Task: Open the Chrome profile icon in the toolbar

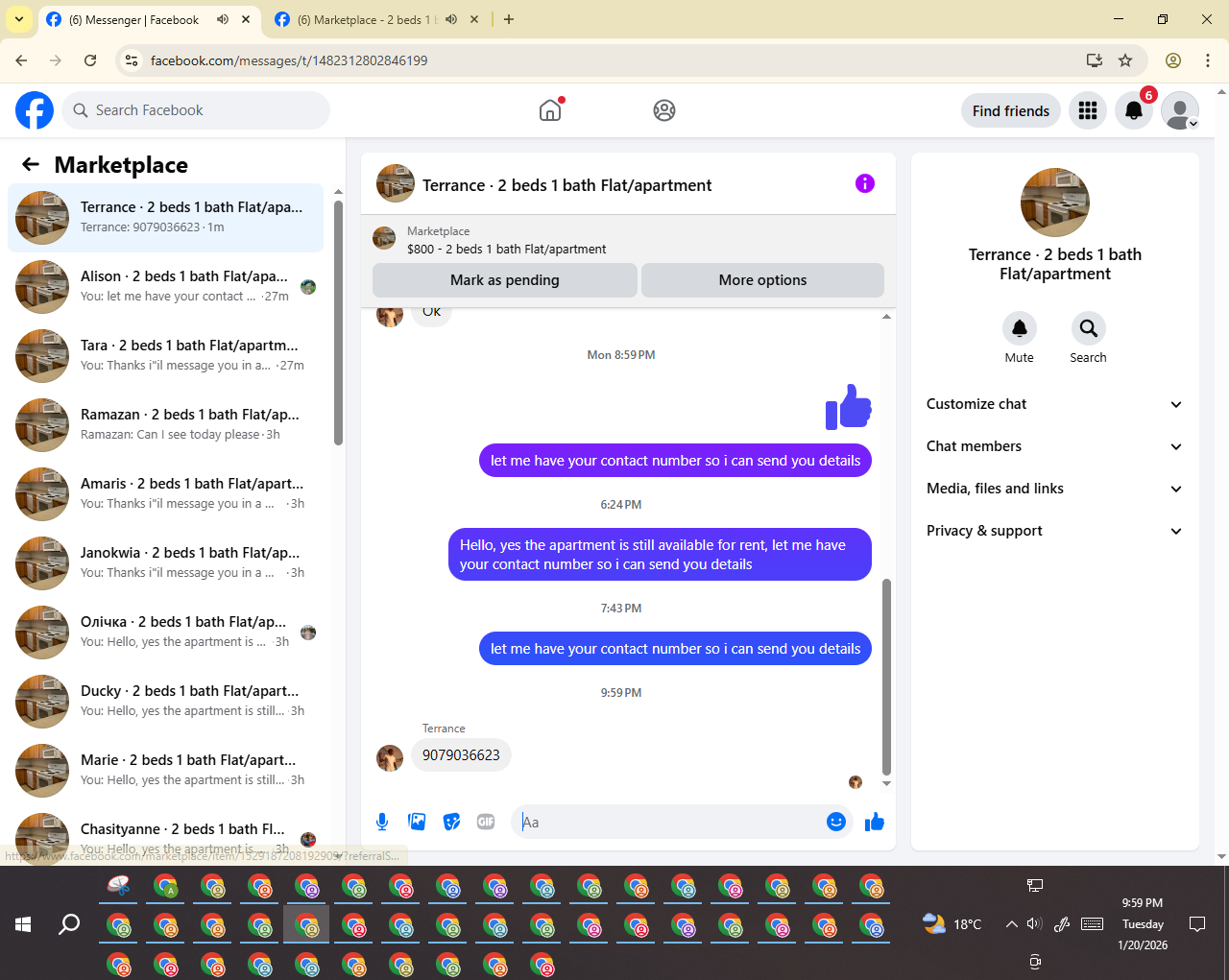Action: [1173, 60]
